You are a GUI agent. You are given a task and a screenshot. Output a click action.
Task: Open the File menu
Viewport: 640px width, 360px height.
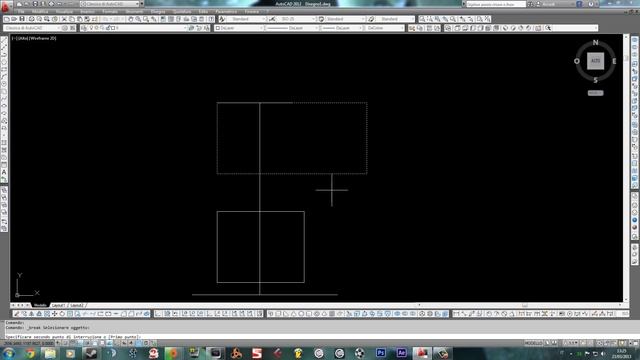pos(20,11)
